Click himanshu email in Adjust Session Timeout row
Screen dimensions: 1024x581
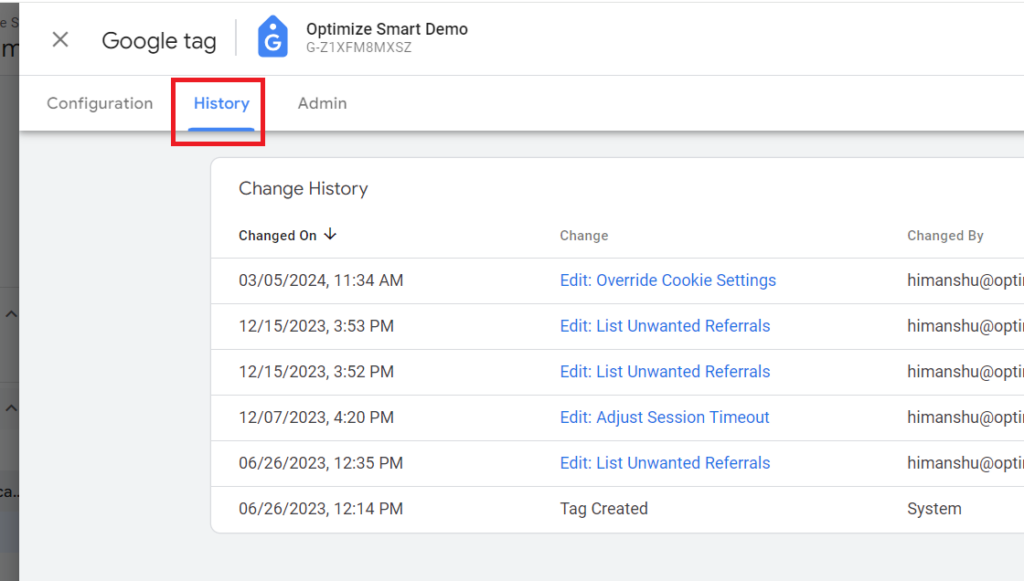(x=965, y=417)
